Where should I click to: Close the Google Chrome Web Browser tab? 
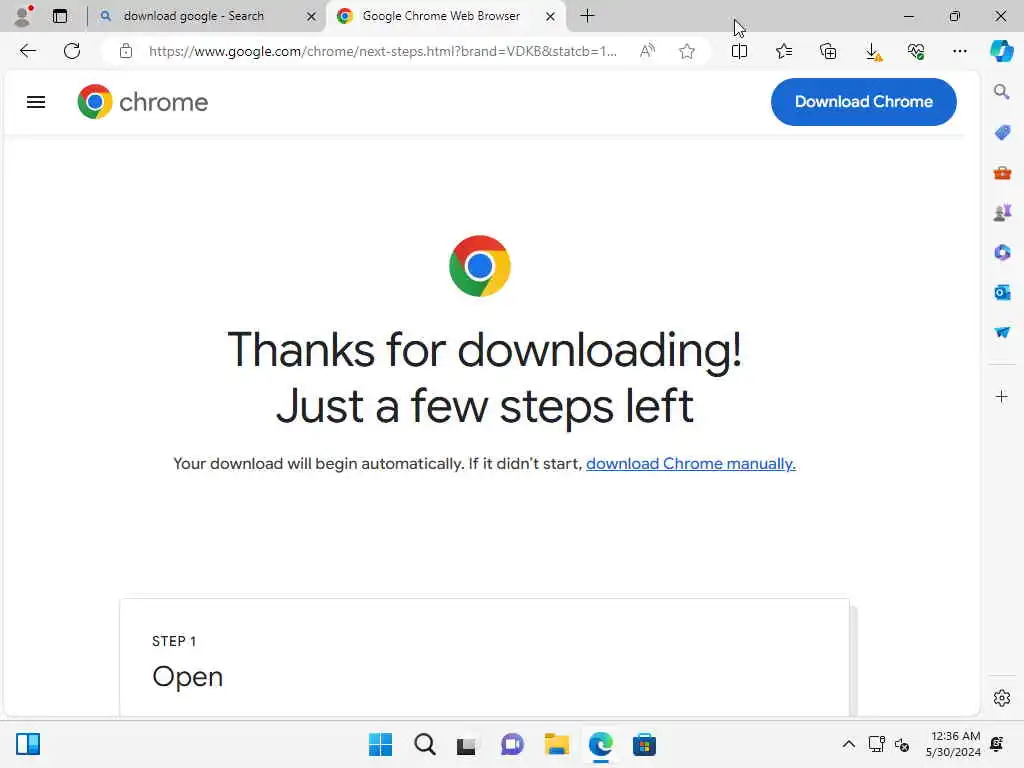pos(551,16)
